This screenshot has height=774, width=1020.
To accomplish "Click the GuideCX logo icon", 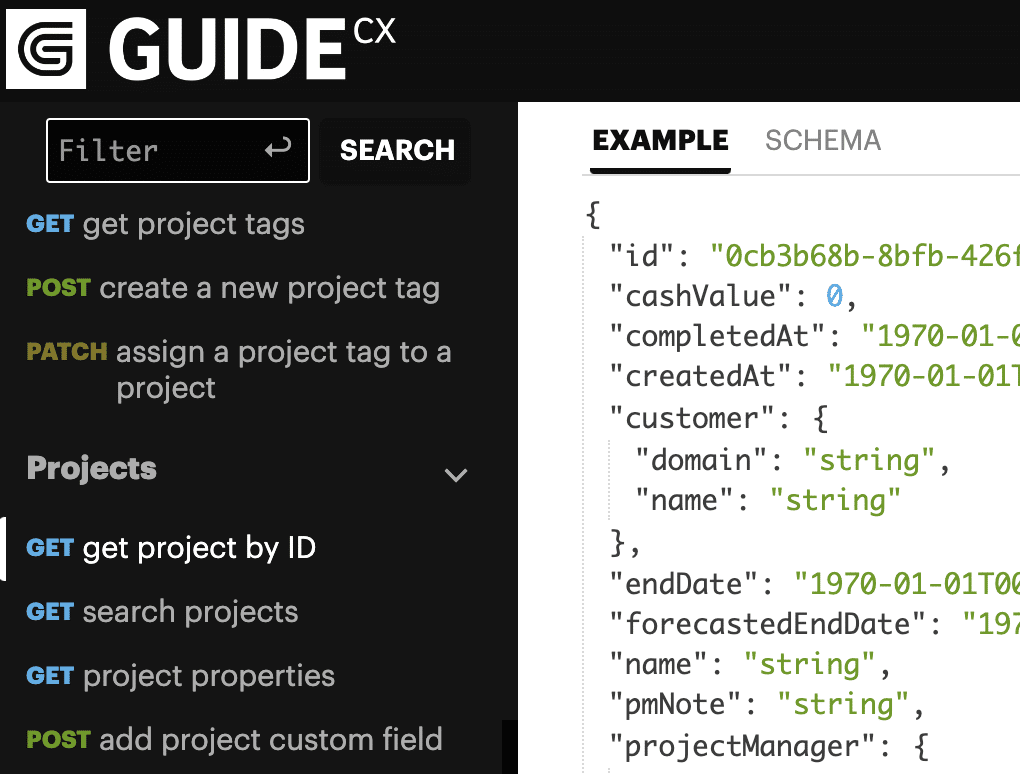I will click(46, 49).
